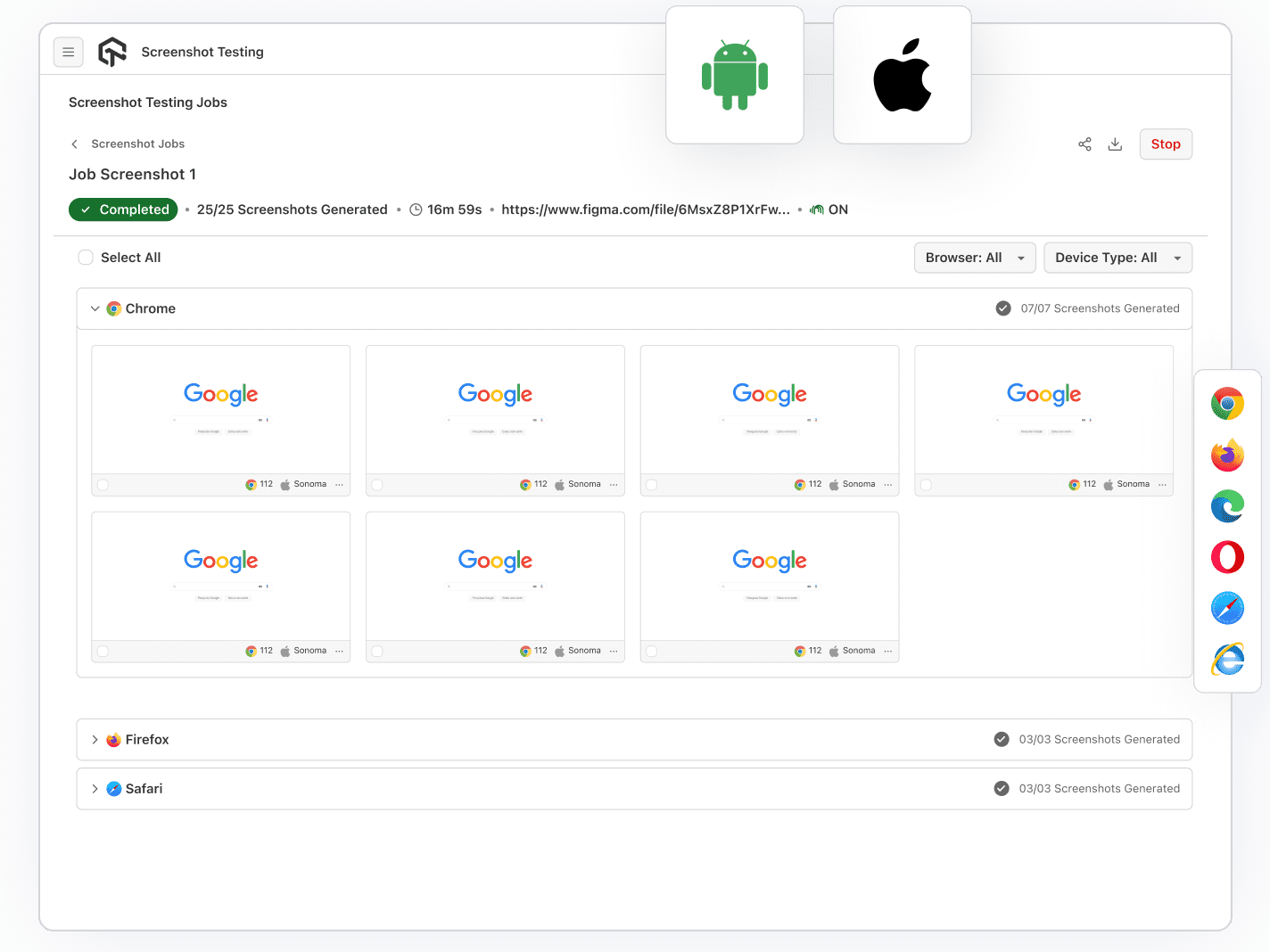The height and width of the screenshot is (952, 1270).
Task: Pick Opera from the browser icon list
Action: (1227, 557)
